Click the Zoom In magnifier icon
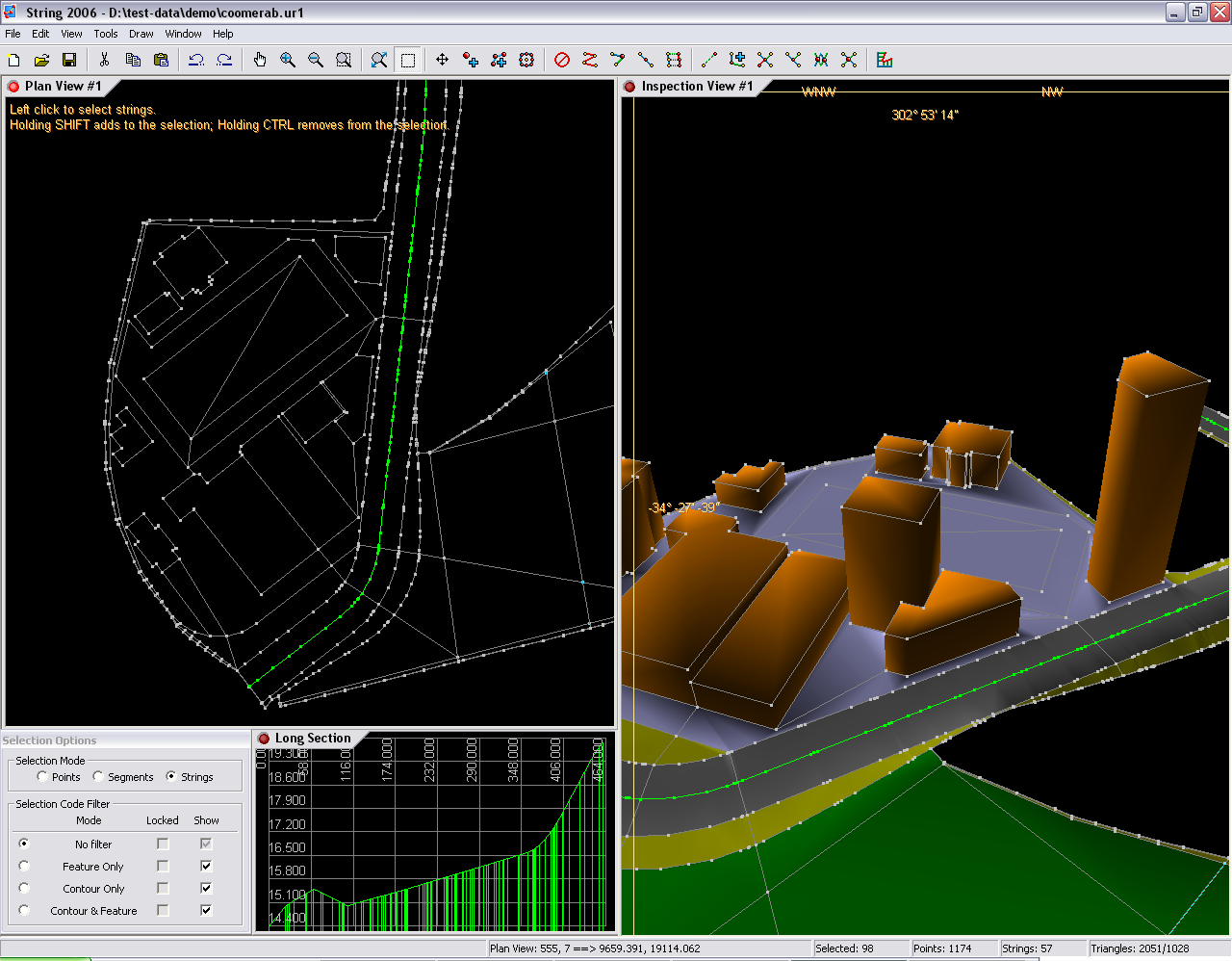 pos(288,60)
